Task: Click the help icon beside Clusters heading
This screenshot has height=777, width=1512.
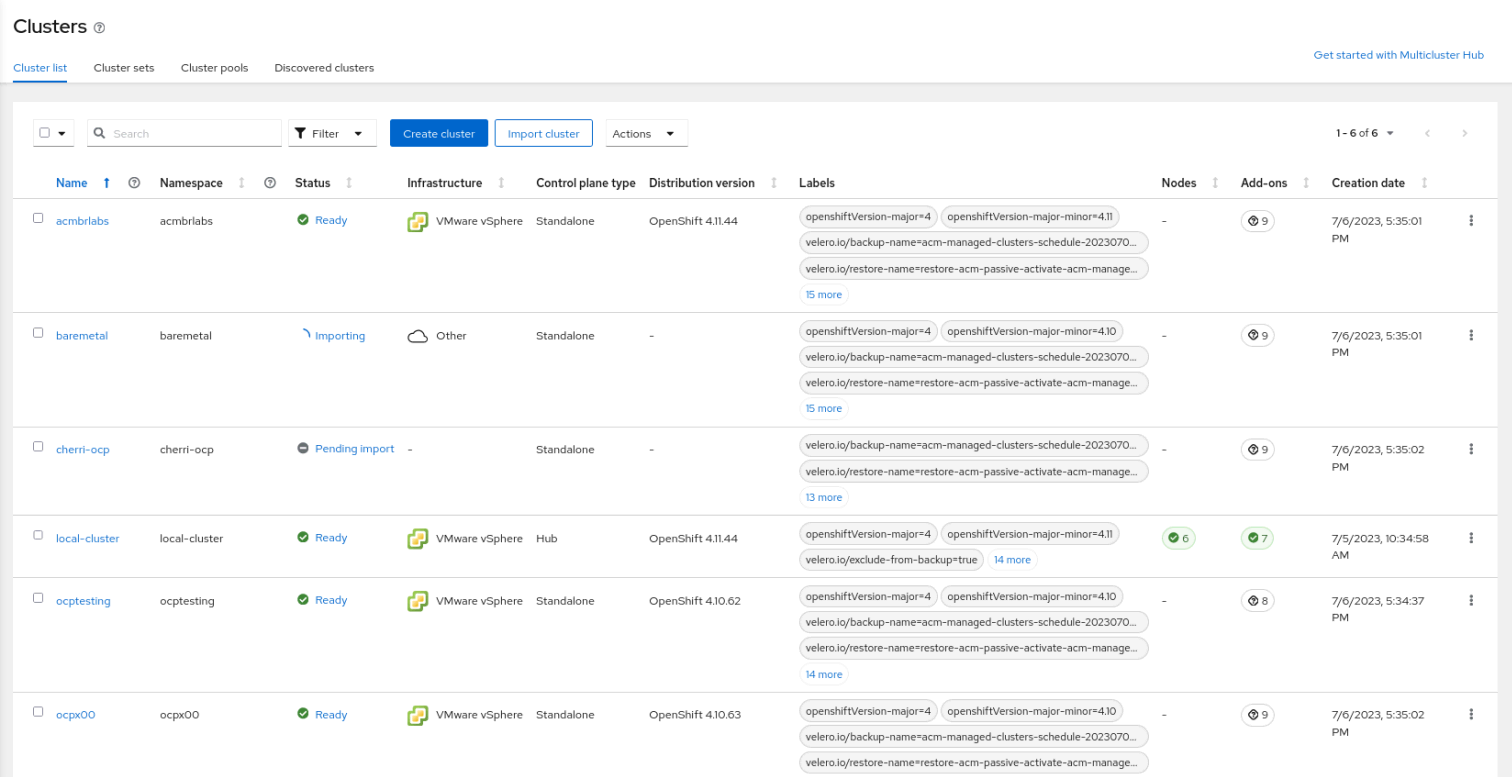Action: 98,27
